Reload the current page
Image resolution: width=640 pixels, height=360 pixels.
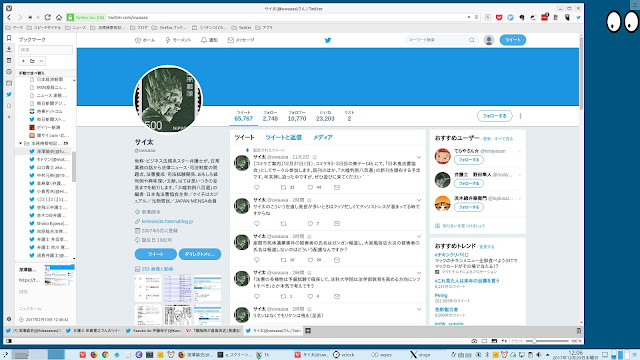pyautogui.click(x=48, y=18)
